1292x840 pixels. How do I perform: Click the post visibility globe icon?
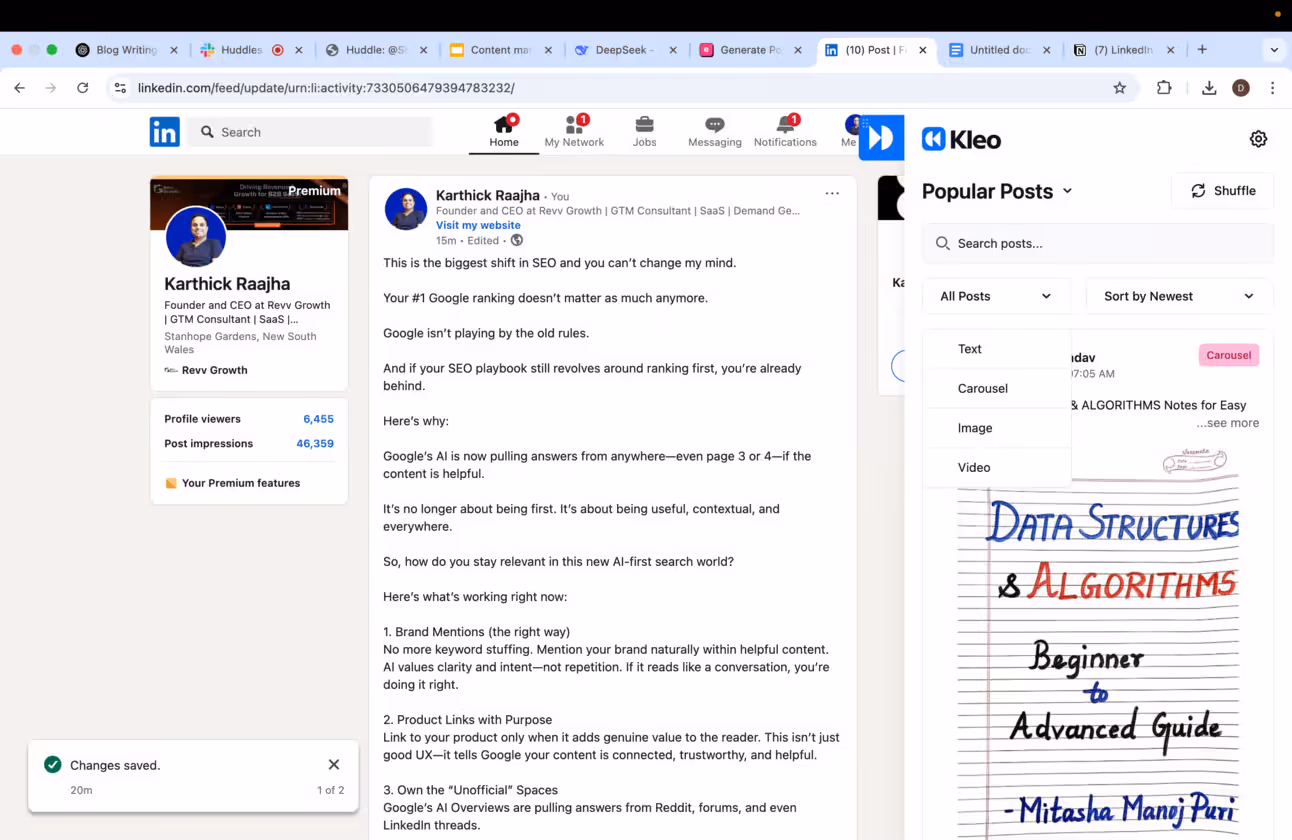tap(517, 240)
